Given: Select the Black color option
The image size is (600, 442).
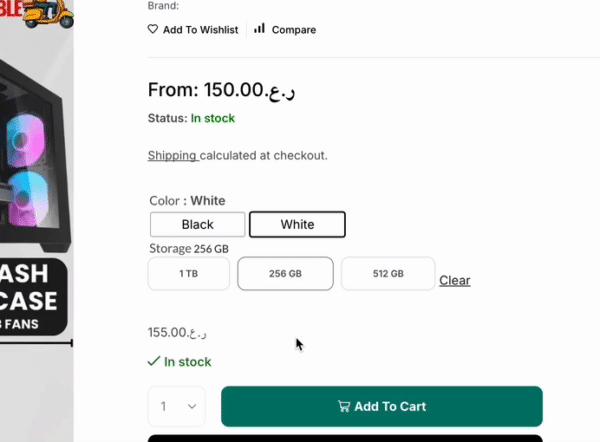Looking at the screenshot, I should [197, 225].
